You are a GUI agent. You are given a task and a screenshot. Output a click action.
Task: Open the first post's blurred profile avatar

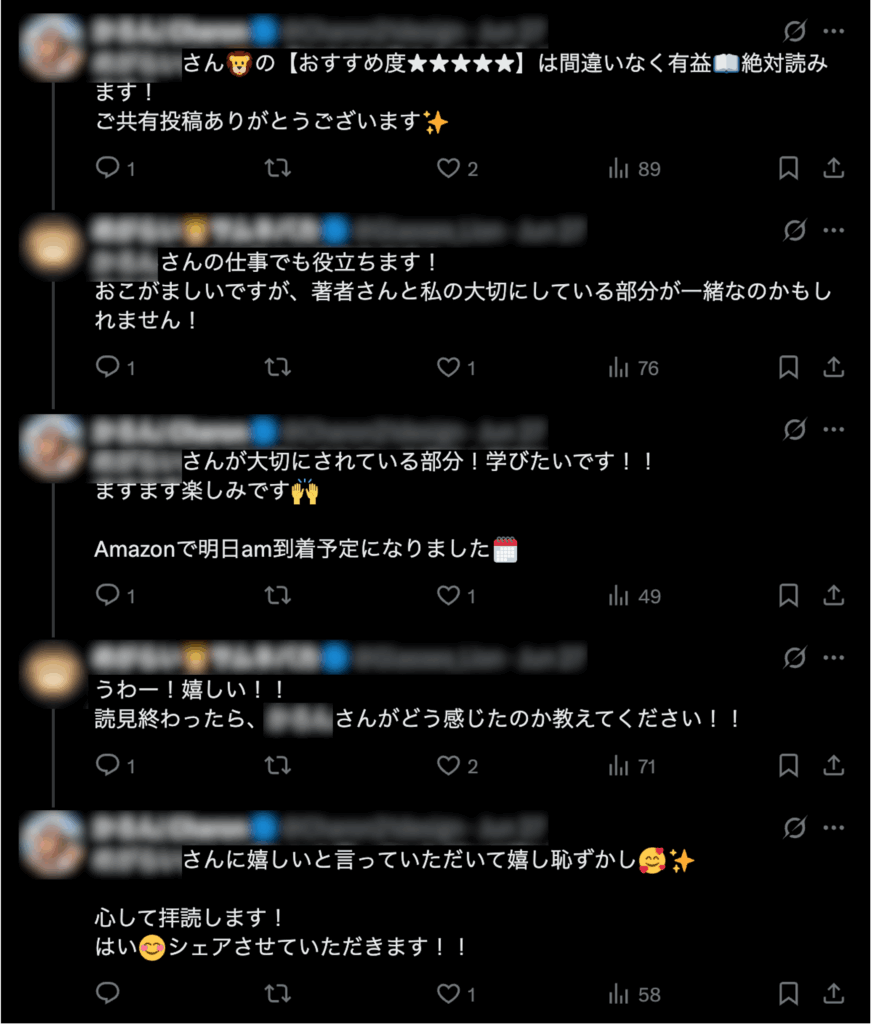(52, 47)
